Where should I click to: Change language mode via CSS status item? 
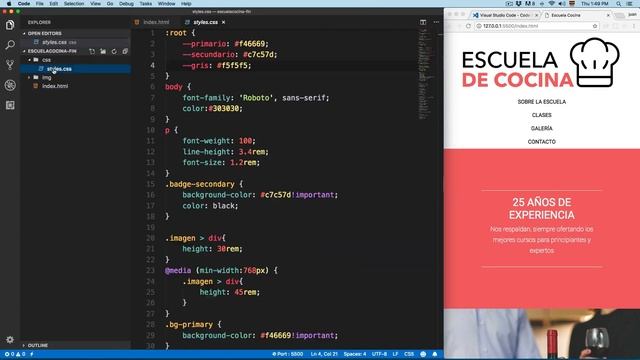[x=409, y=354]
